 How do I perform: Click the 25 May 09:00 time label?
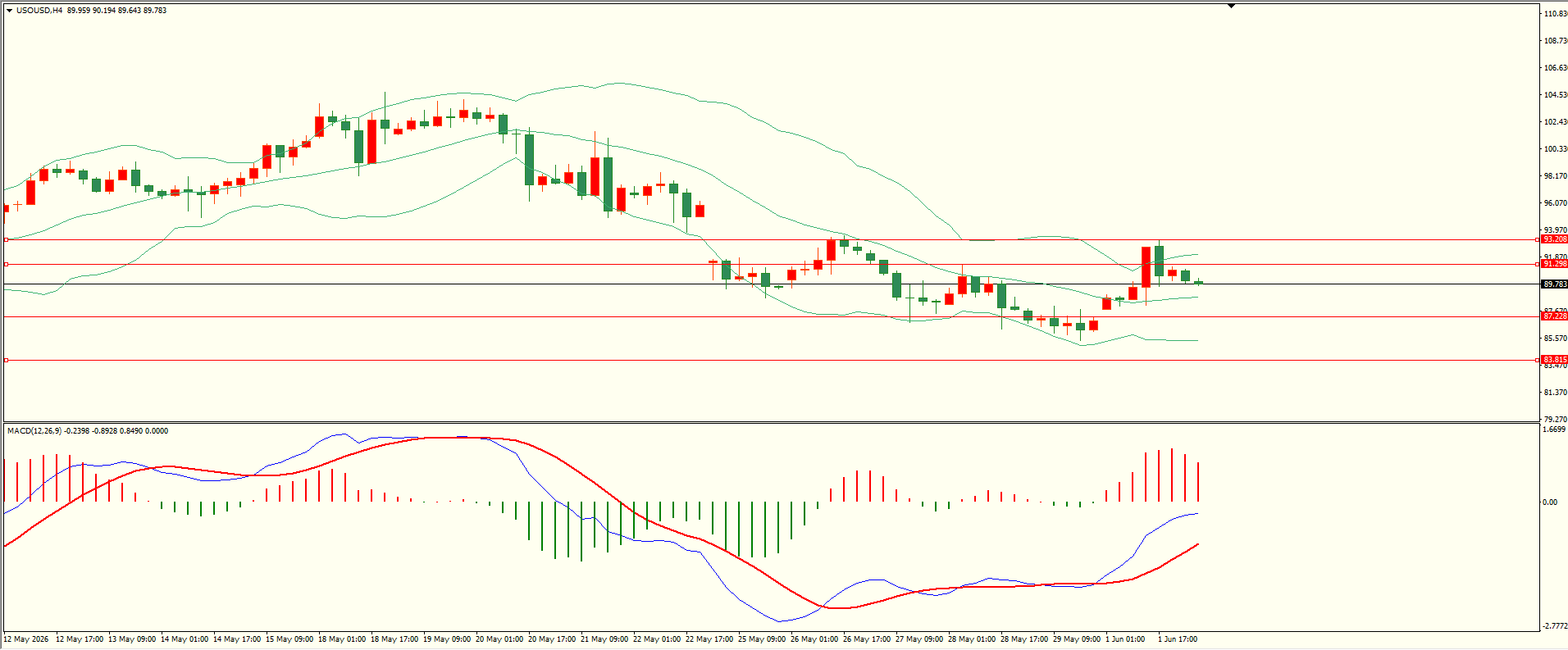click(762, 639)
